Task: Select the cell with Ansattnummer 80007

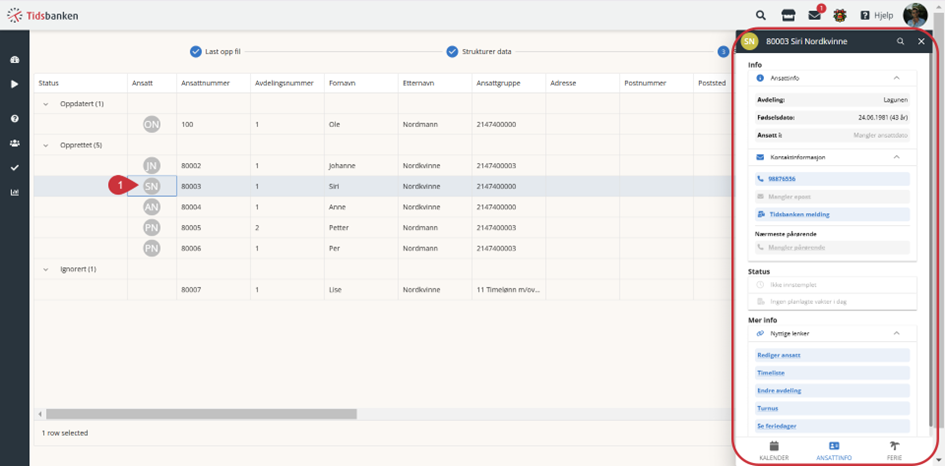Action: [x=213, y=289]
